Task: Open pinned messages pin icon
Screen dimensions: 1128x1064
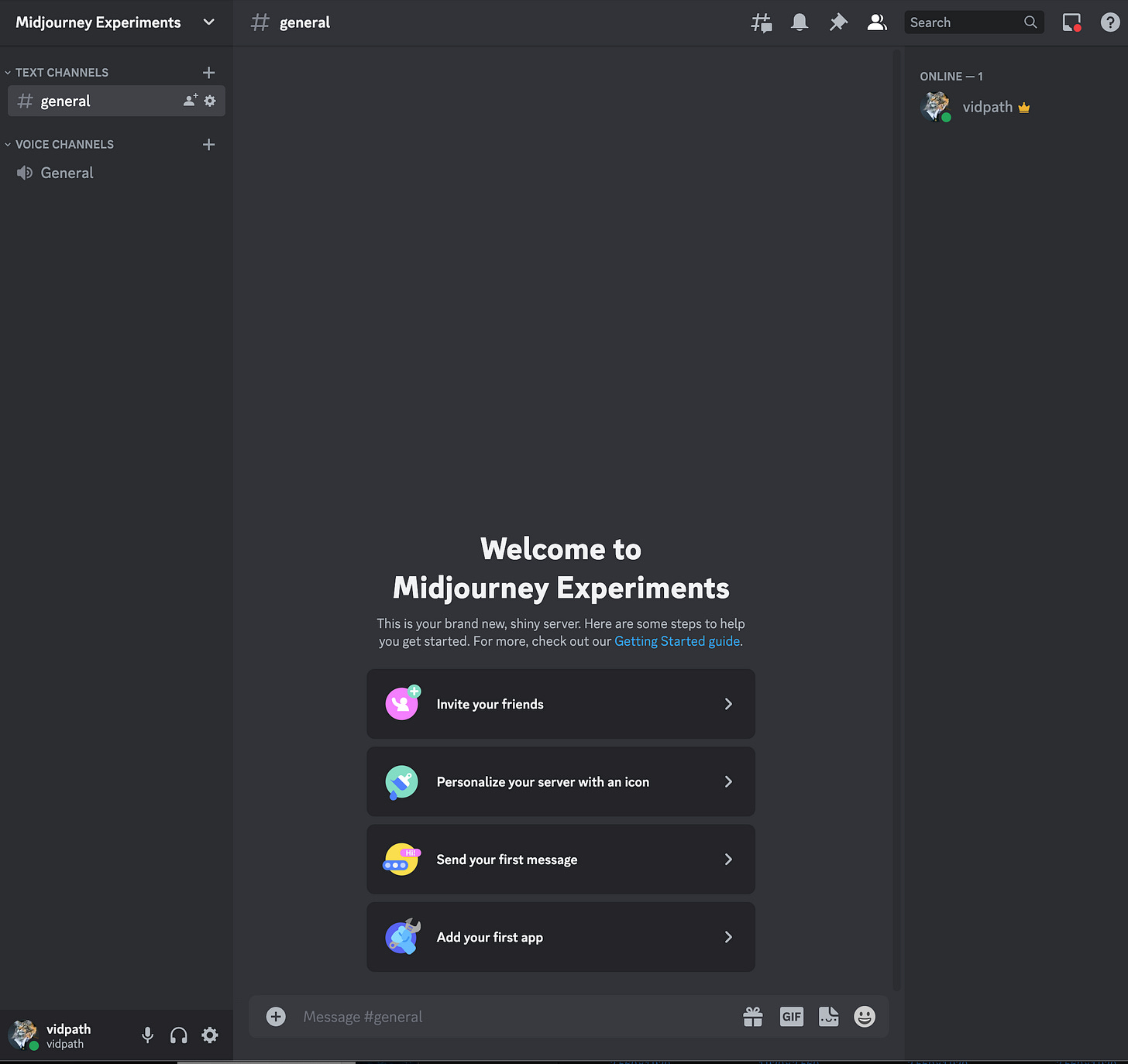Action: (x=838, y=22)
